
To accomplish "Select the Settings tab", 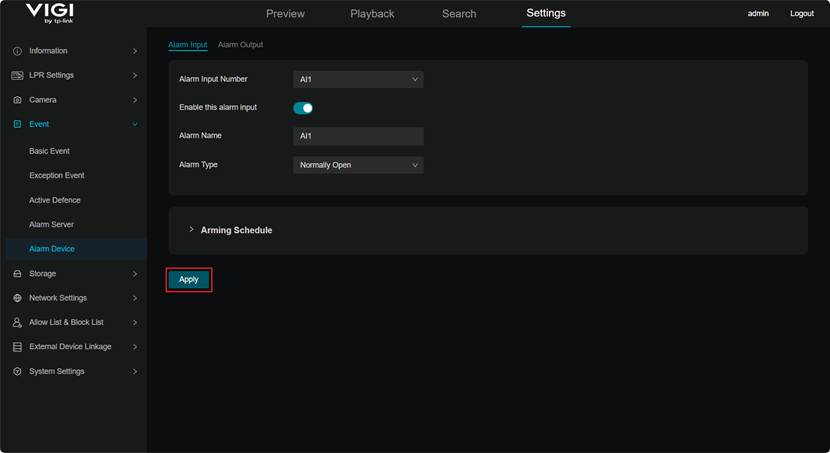I will (x=546, y=13).
